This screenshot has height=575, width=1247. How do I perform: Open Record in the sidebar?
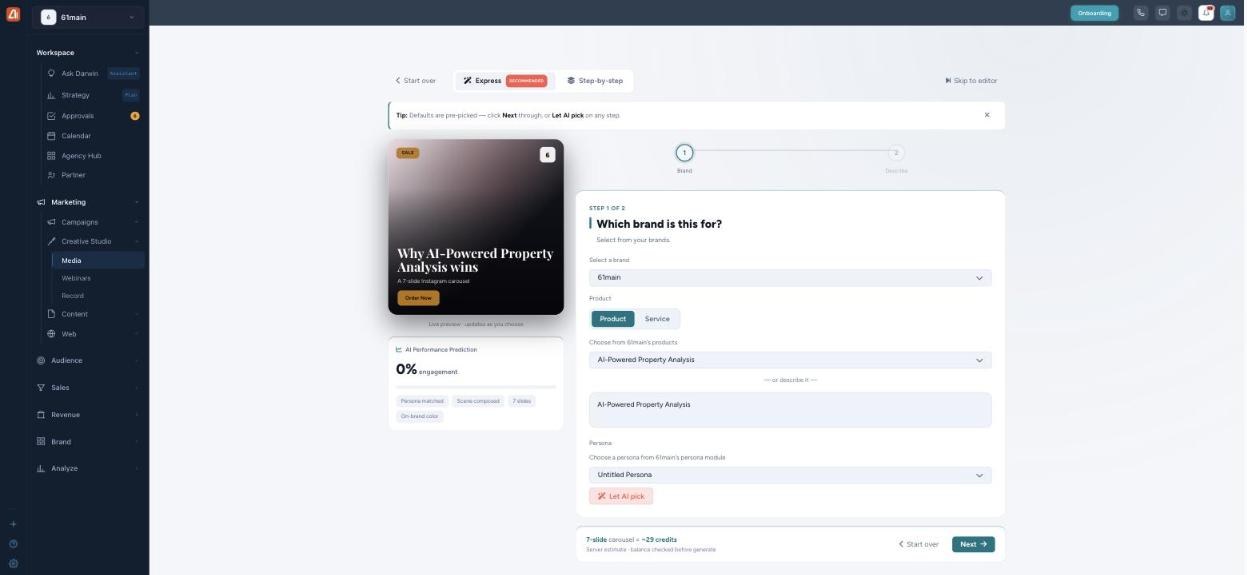[98, 296]
